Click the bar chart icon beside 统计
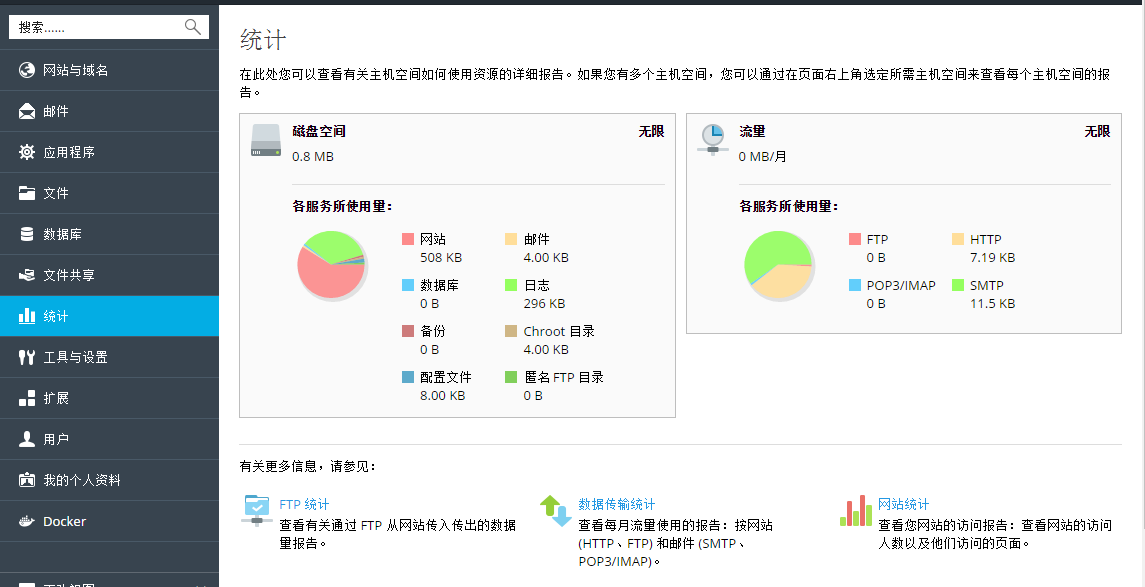 [x=27, y=315]
